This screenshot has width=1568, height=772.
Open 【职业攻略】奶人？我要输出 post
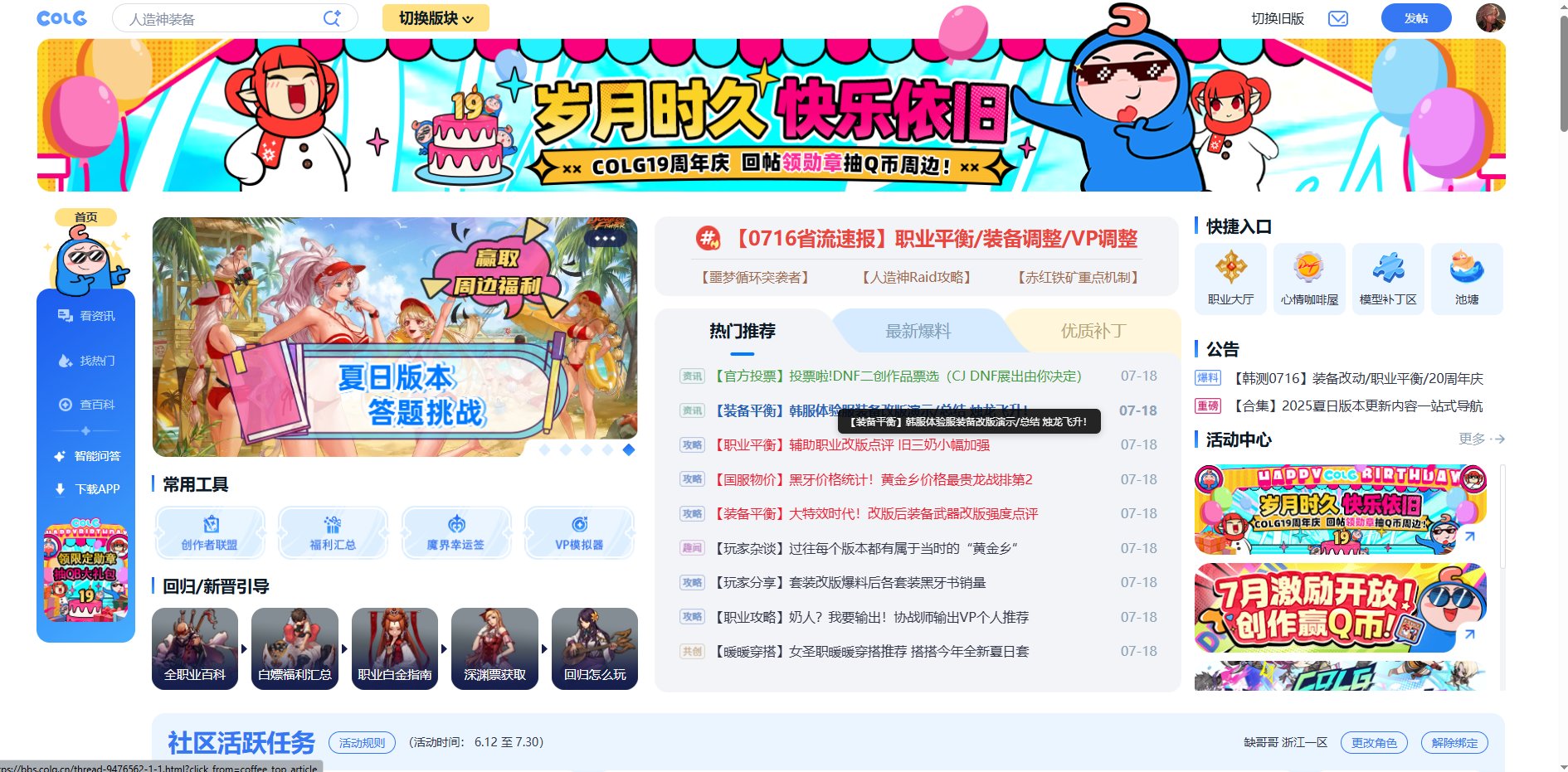(x=870, y=617)
